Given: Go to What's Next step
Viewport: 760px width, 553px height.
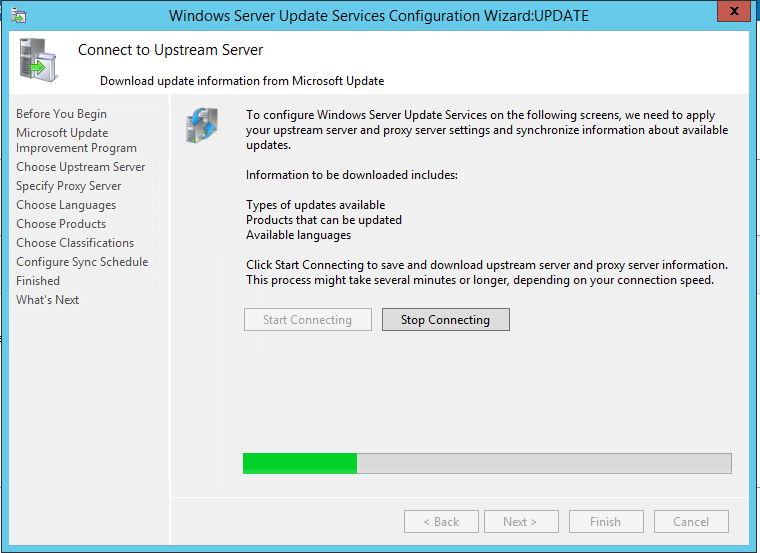Looking at the screenshot, I should [48, 300].
